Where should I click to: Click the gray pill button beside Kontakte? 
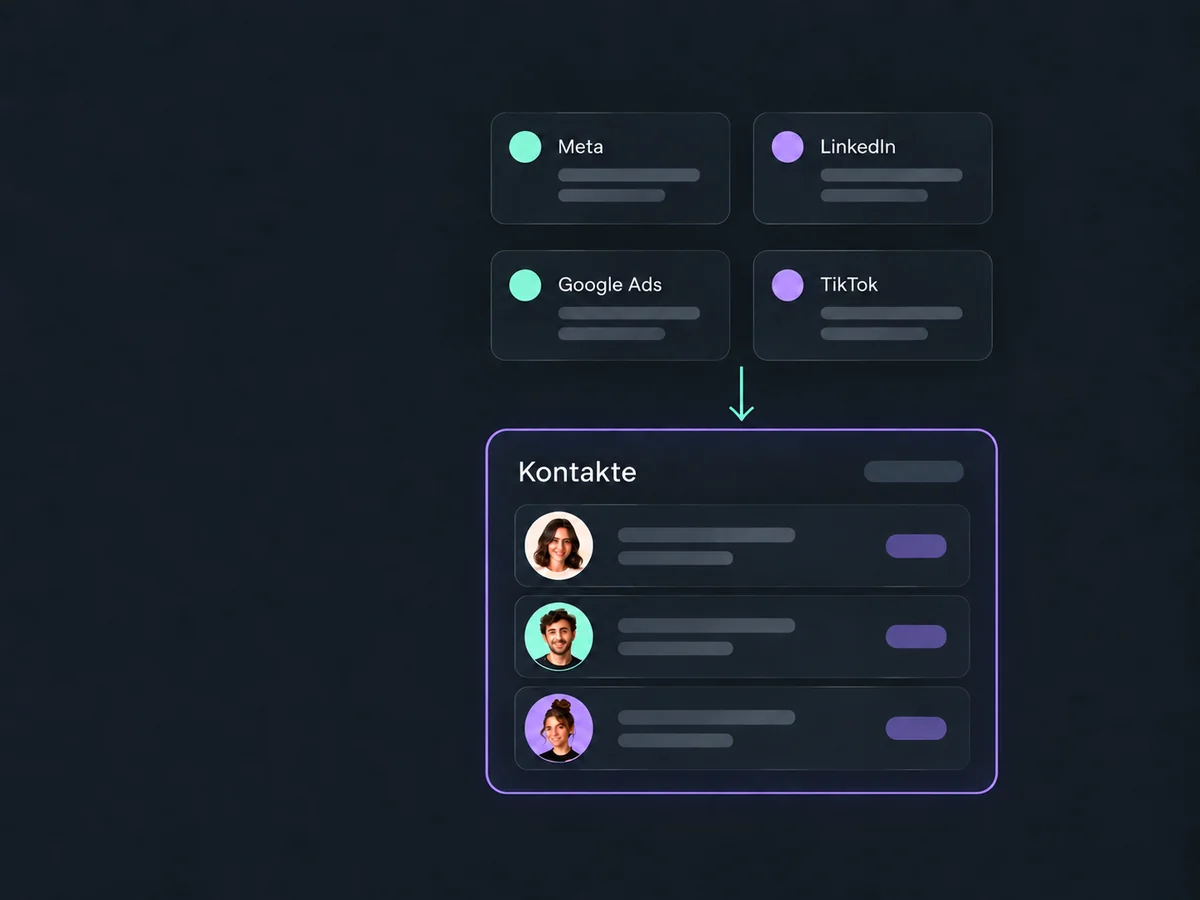tap(914, 472)
